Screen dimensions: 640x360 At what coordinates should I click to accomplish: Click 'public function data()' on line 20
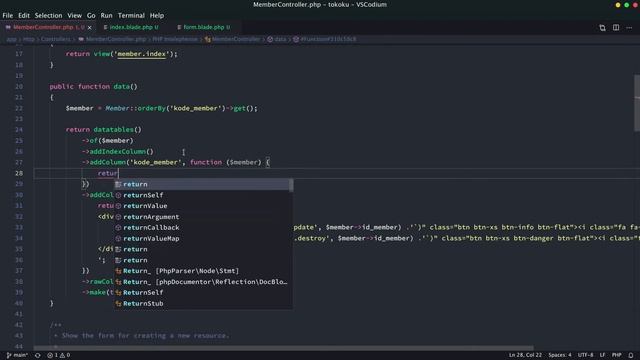(93, 87)
